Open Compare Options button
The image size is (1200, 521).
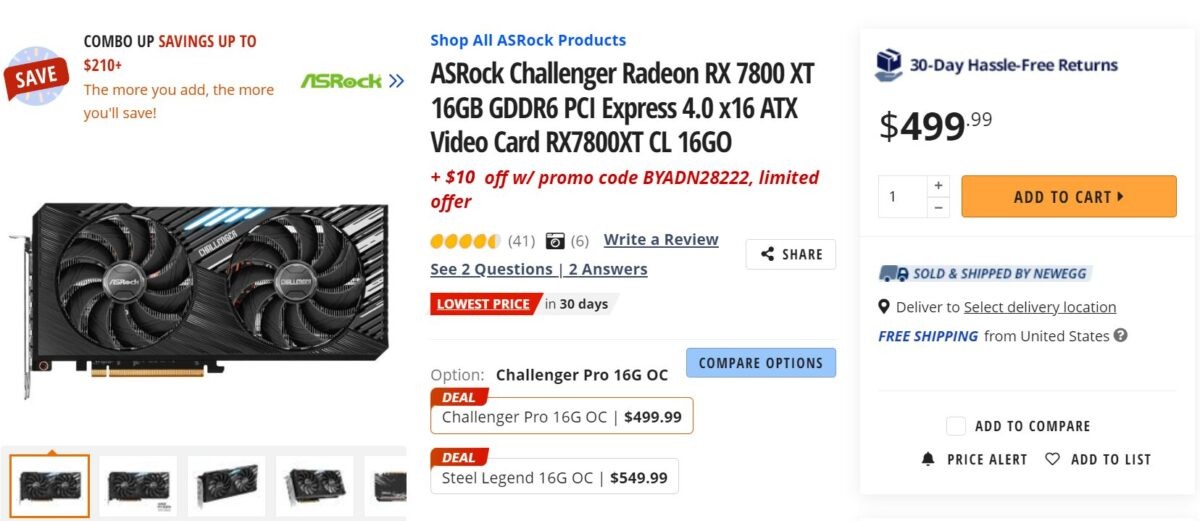pyautogui.click(x=760, y=363)
